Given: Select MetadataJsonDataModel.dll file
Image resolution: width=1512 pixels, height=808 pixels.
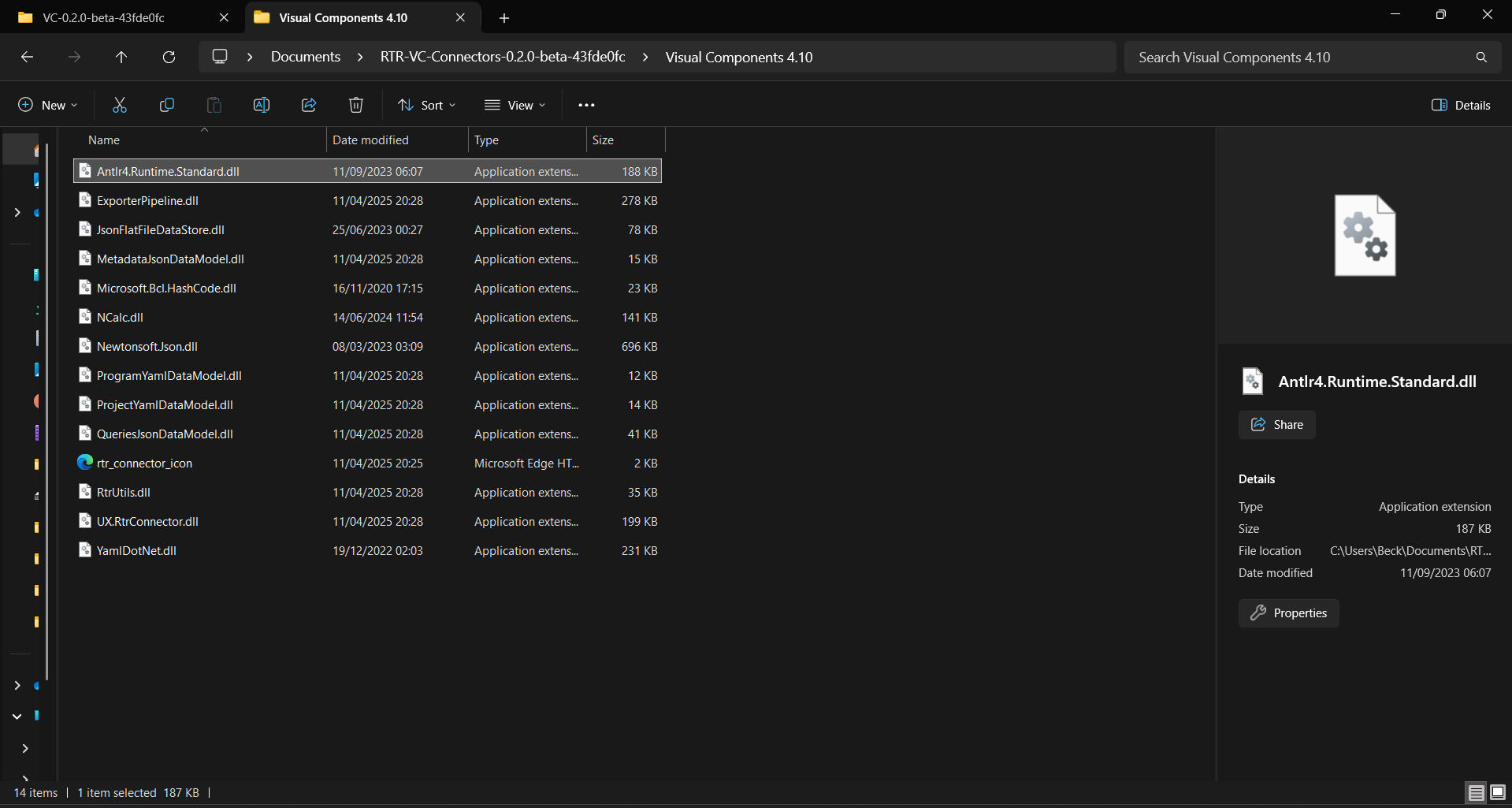Looking at the screenshot, I should [367, 259].
